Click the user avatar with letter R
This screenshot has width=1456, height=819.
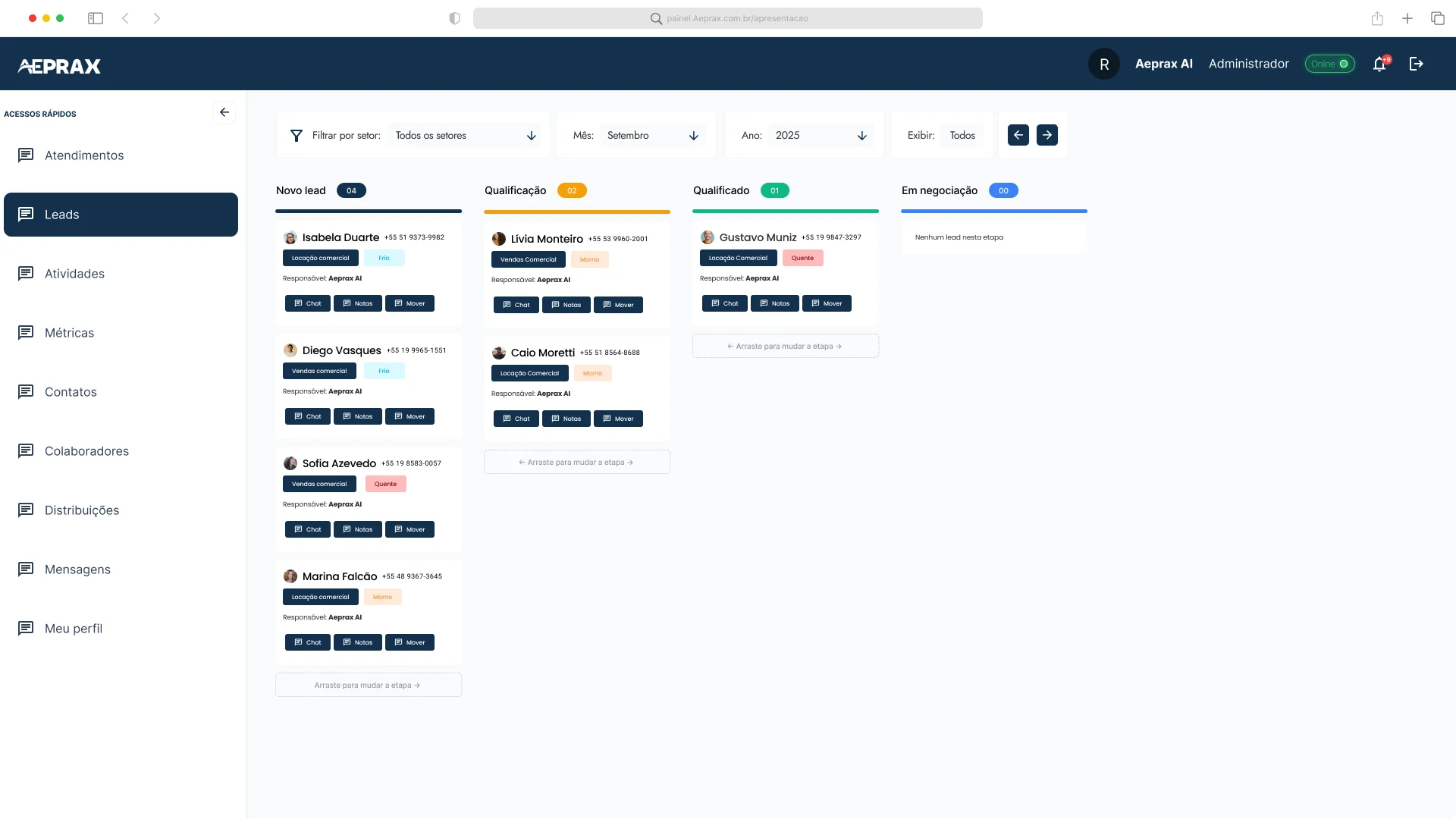[1104, 64]
